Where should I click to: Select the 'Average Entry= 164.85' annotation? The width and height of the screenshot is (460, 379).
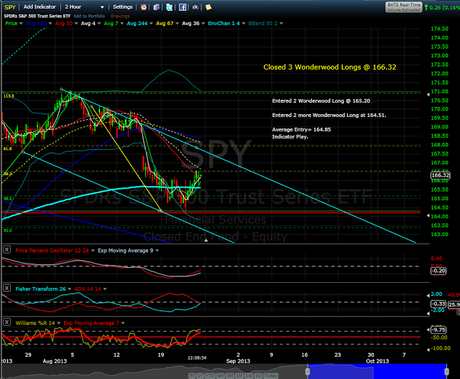click(301, 130)
